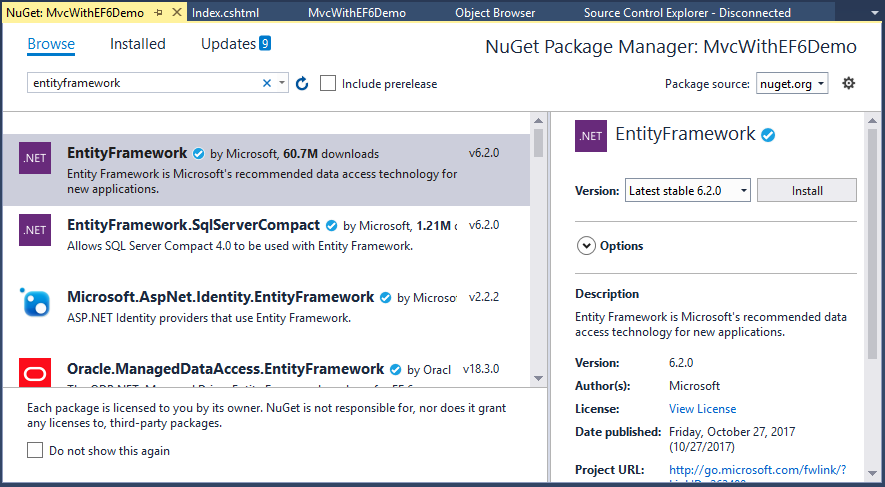Screen dimensions: 885x487
Task: Click the detail pane .NET package icon
Action: pyautogui.click(x=591, y=136)
